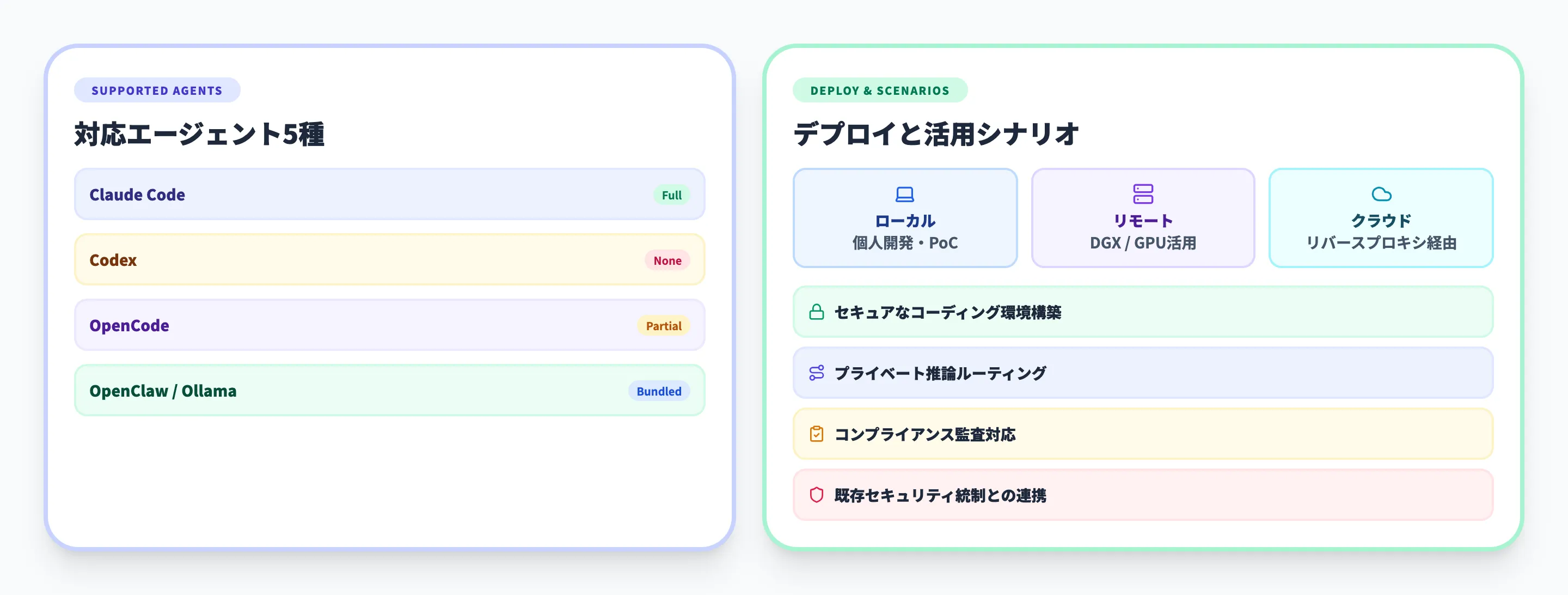This screenshot has width=1568, height=595.
Task: Click the DEPLOY & SCENARIOS tag
Action: pyautogui.click(x=880, y=91)
